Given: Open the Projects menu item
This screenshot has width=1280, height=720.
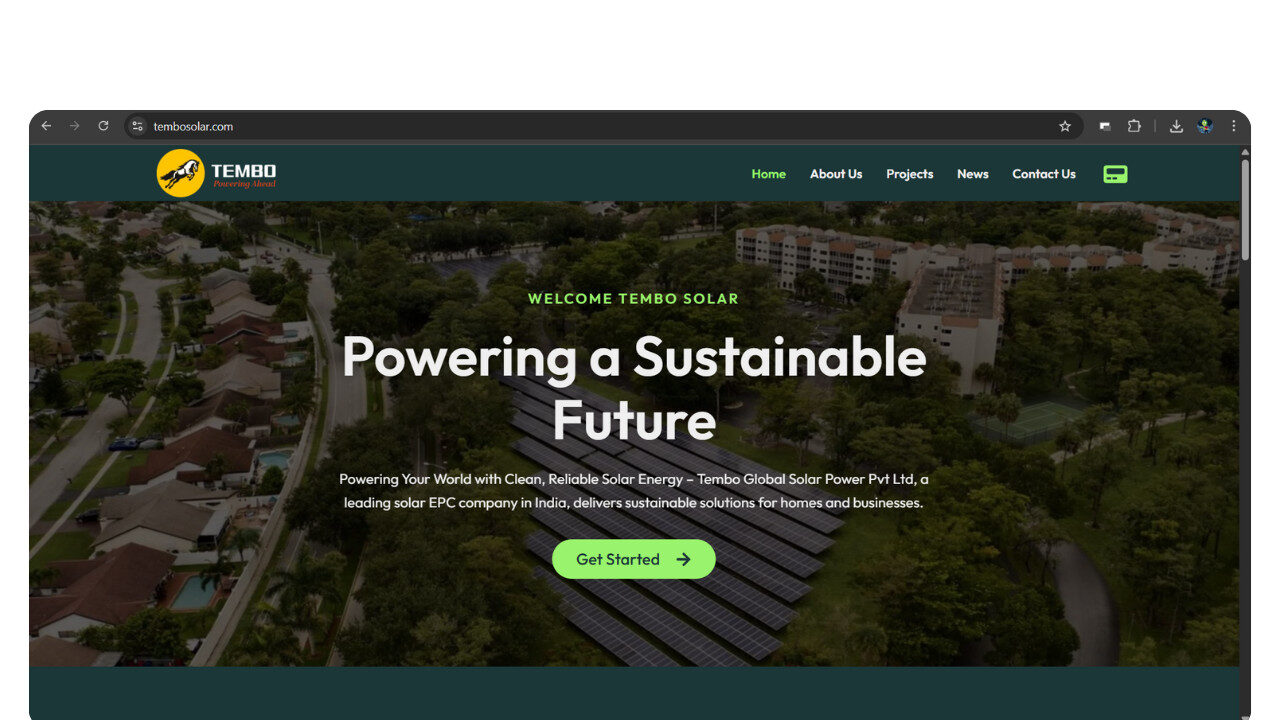Looking at the screenshot, I should point(909,174).
